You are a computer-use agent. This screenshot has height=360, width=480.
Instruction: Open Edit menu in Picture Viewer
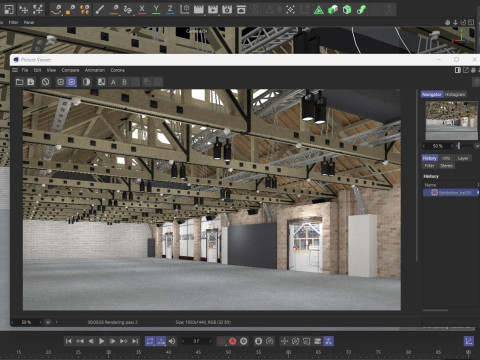[37, 70]
